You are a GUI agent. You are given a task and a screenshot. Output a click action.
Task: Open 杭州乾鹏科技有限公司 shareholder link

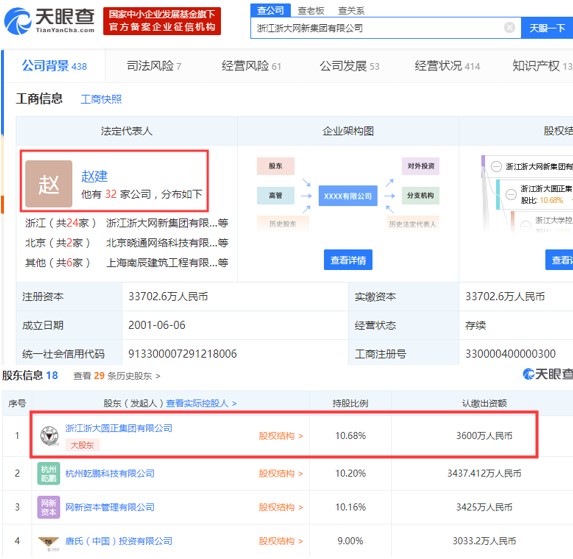110,474
